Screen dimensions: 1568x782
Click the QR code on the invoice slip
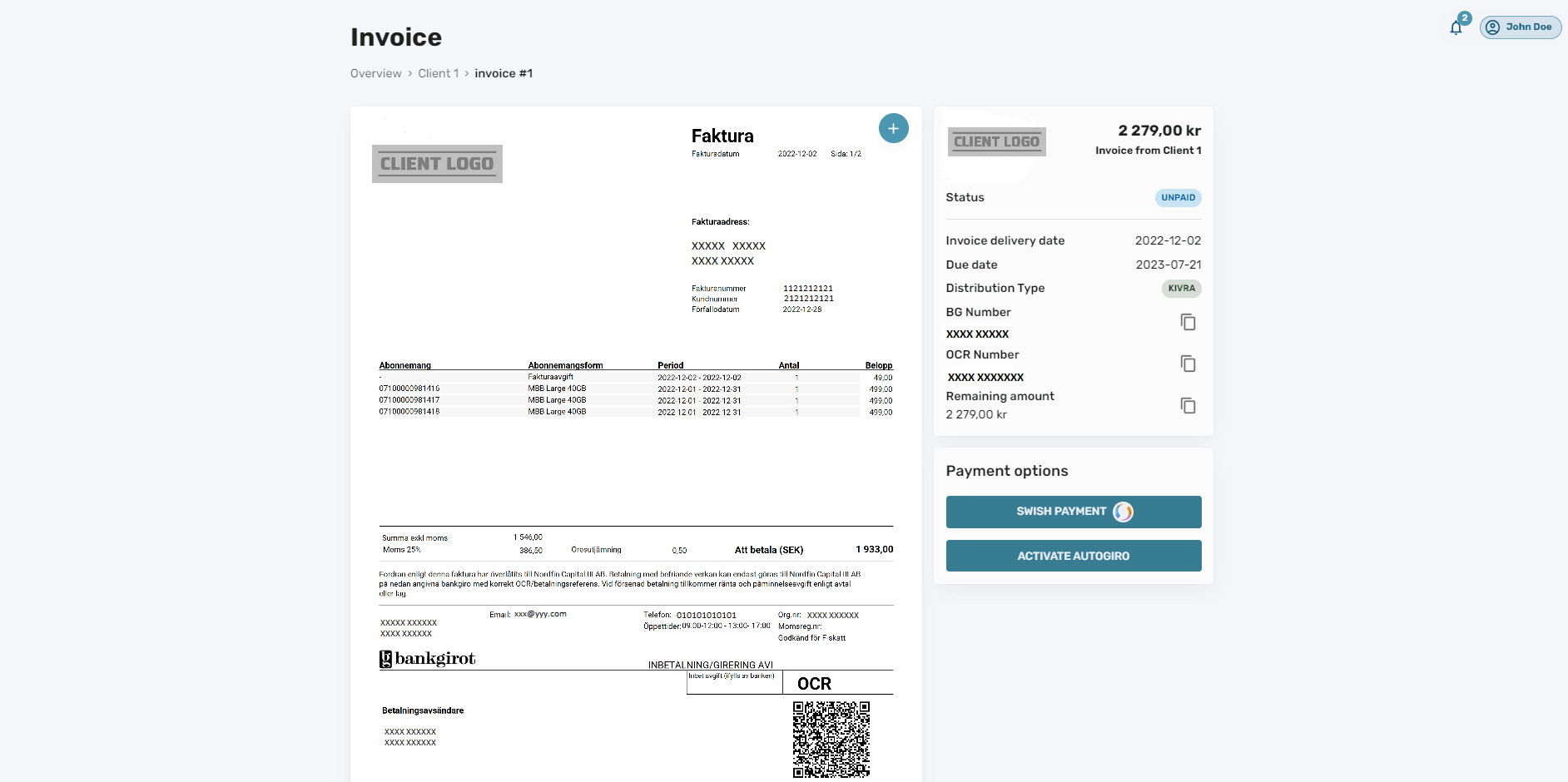[x=831, y=739]
